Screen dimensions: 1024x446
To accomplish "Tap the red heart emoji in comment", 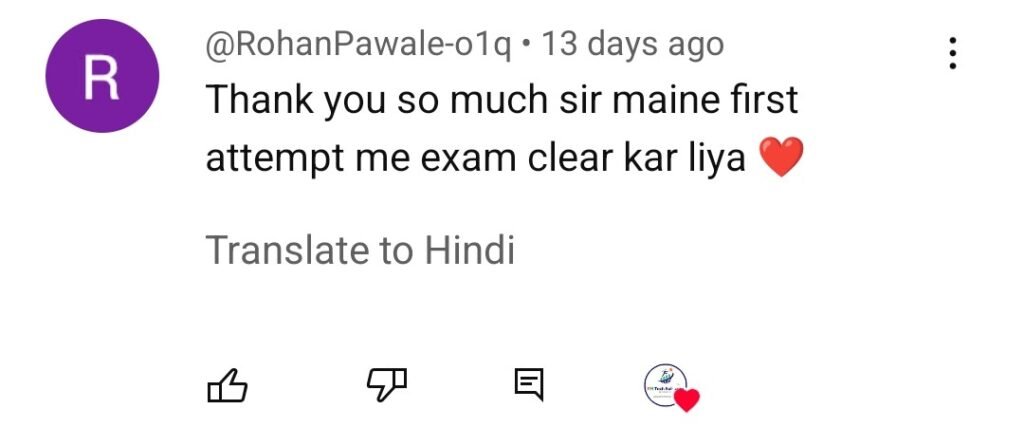I will point(782,157).
